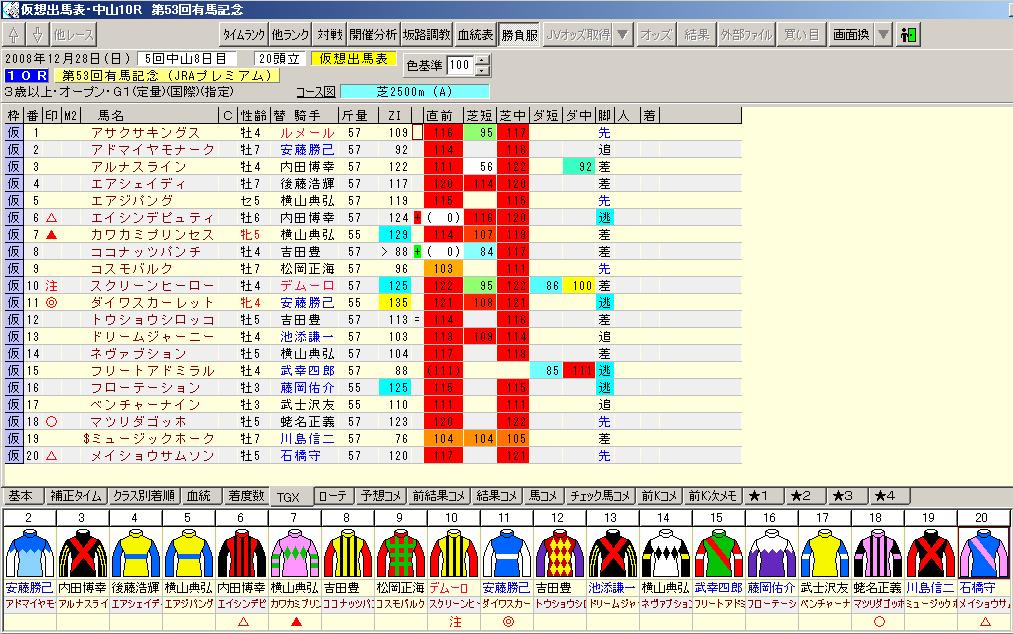
Task: Select the purple yellow-diamond silk numbered 12
Action: click(x=561, y=552)
